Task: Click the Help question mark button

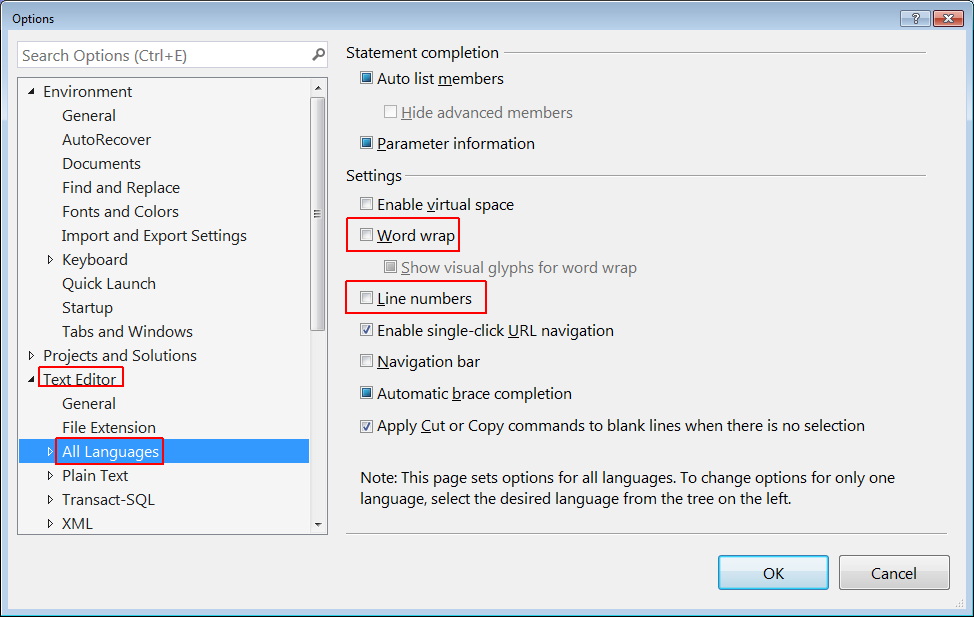Action: coord(914,18)
